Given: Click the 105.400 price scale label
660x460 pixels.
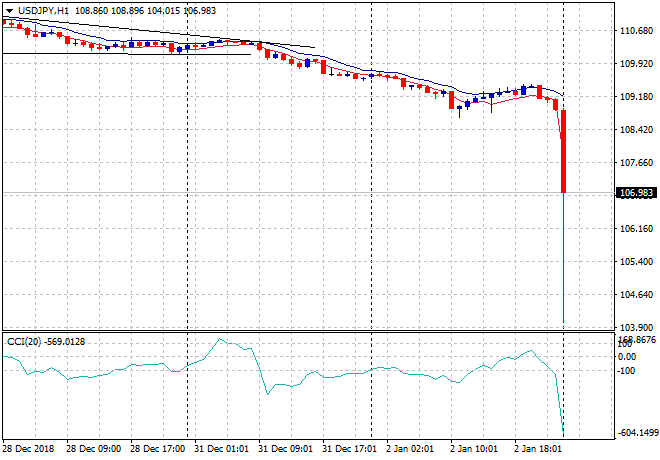Looking at the screenshot, I should (x=638, y=262).
